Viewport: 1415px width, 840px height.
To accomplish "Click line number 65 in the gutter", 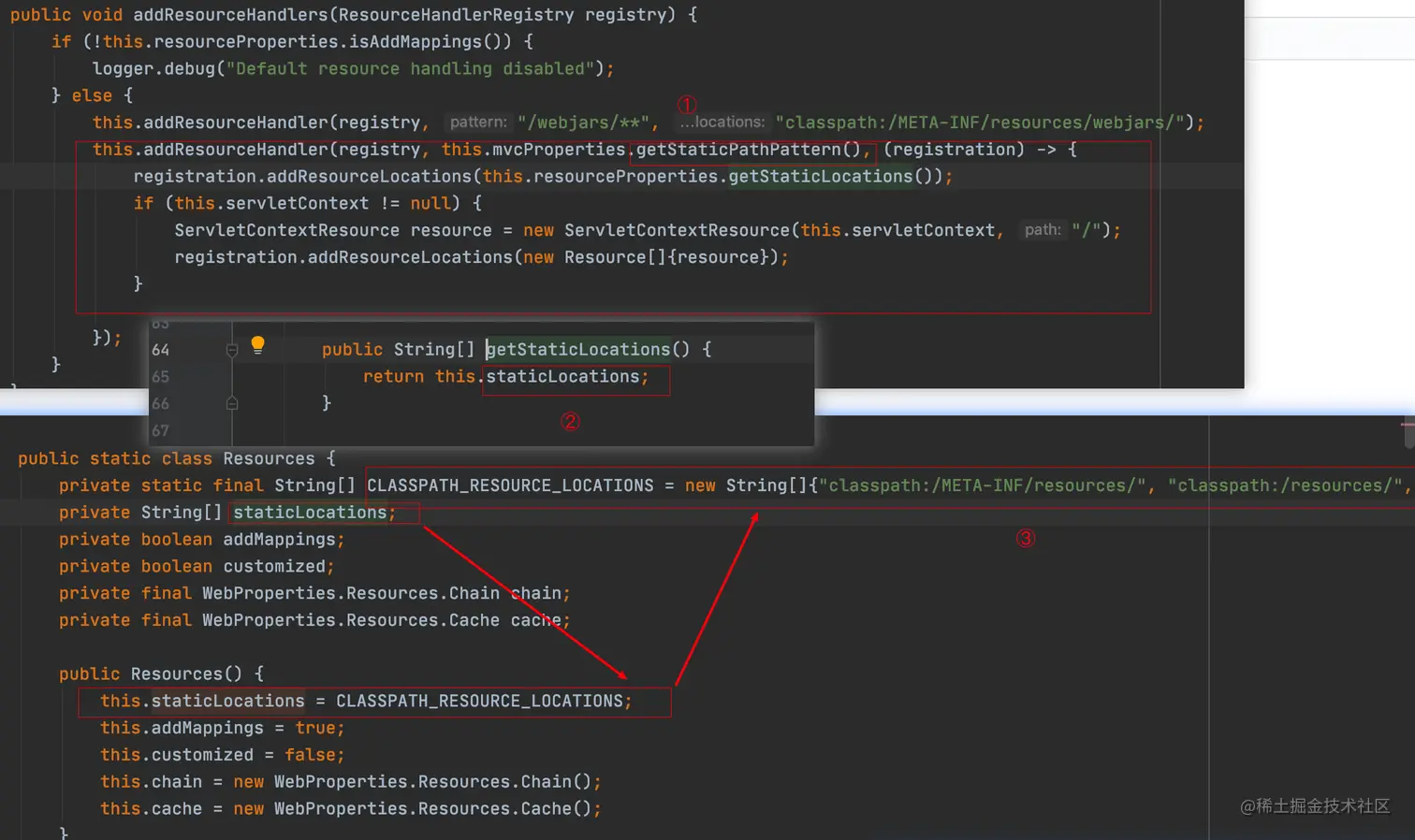I will (x=161, y=377).
